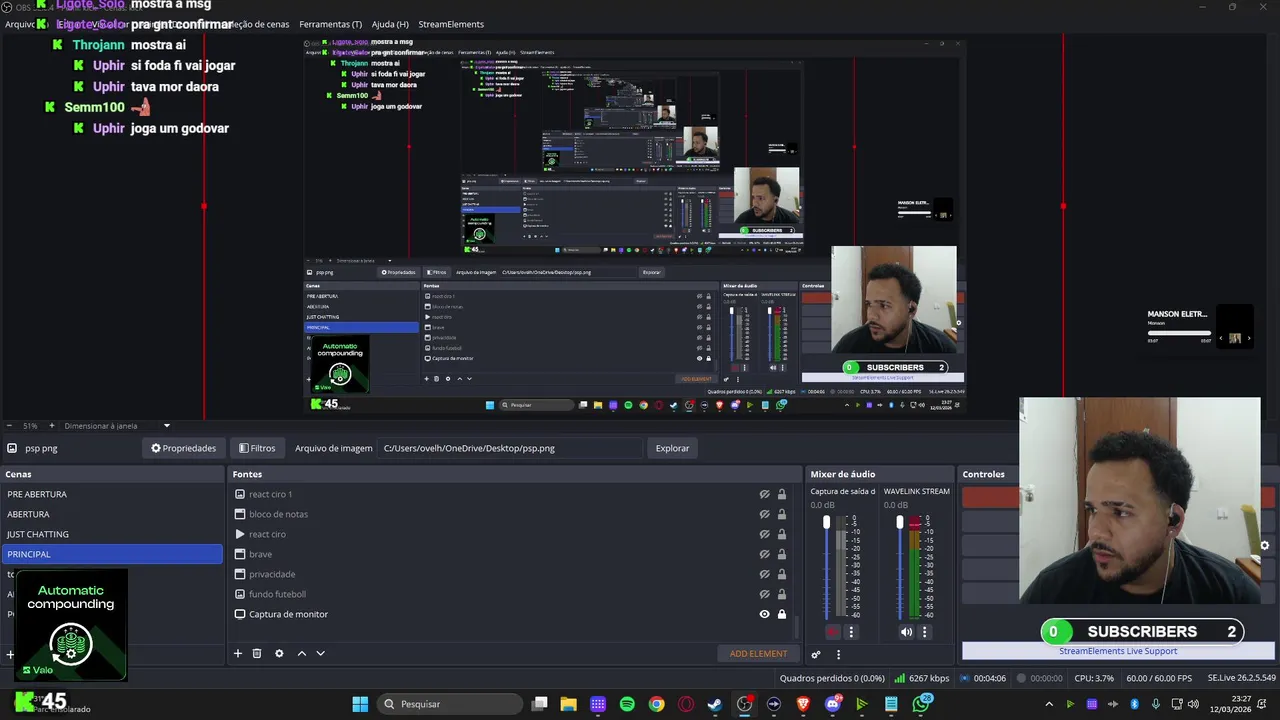Image resolution: width=1280 pixels, height=720 pixels.
Task: Select the ABERTURA scene
Action: click(112, 514)
